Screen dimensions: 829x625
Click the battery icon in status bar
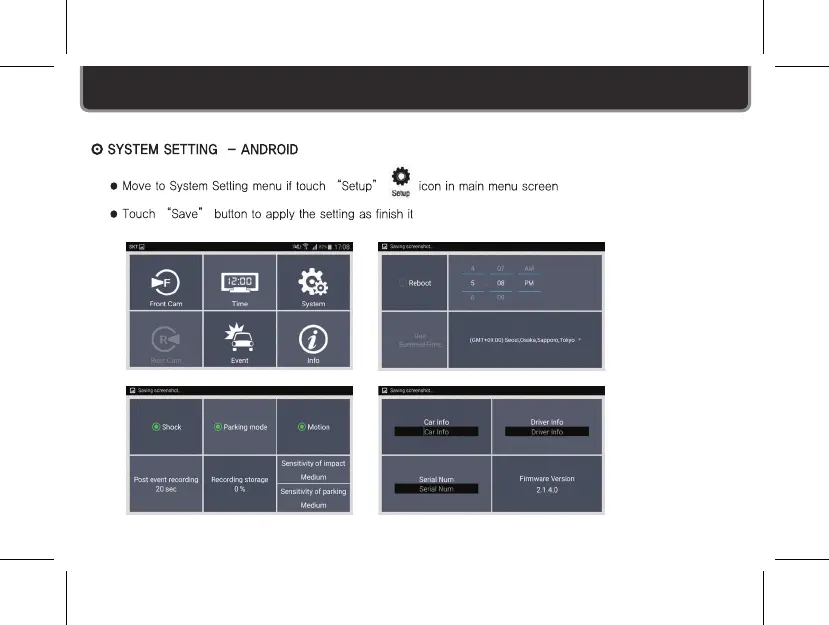pos(330,246)
